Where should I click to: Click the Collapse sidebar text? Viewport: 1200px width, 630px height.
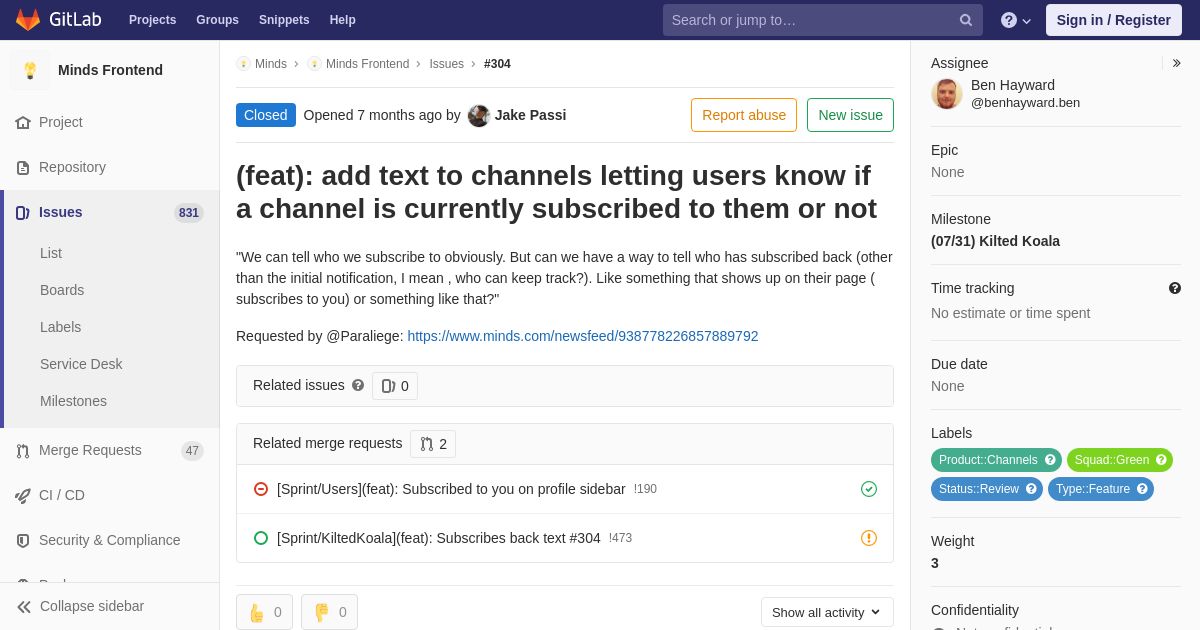(x=92, y=606)
